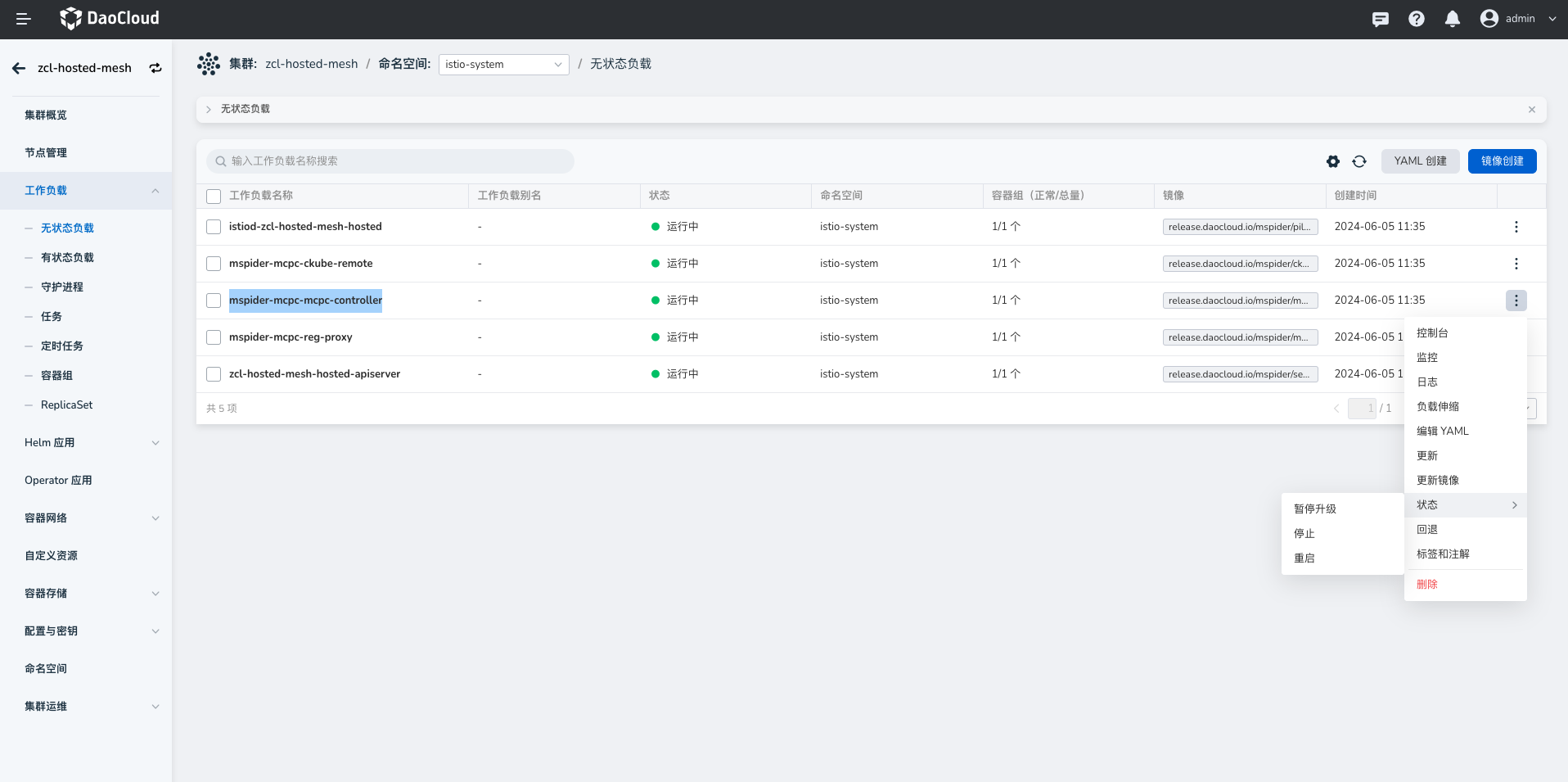The width and height of the screenshot is (1568, 782).
Task: Open the messages chat icon
Action: coord(1380,19)
